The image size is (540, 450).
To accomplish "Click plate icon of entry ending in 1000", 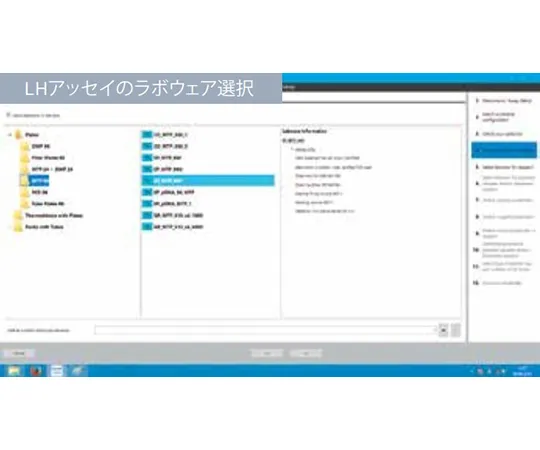I will coord(147,216).
